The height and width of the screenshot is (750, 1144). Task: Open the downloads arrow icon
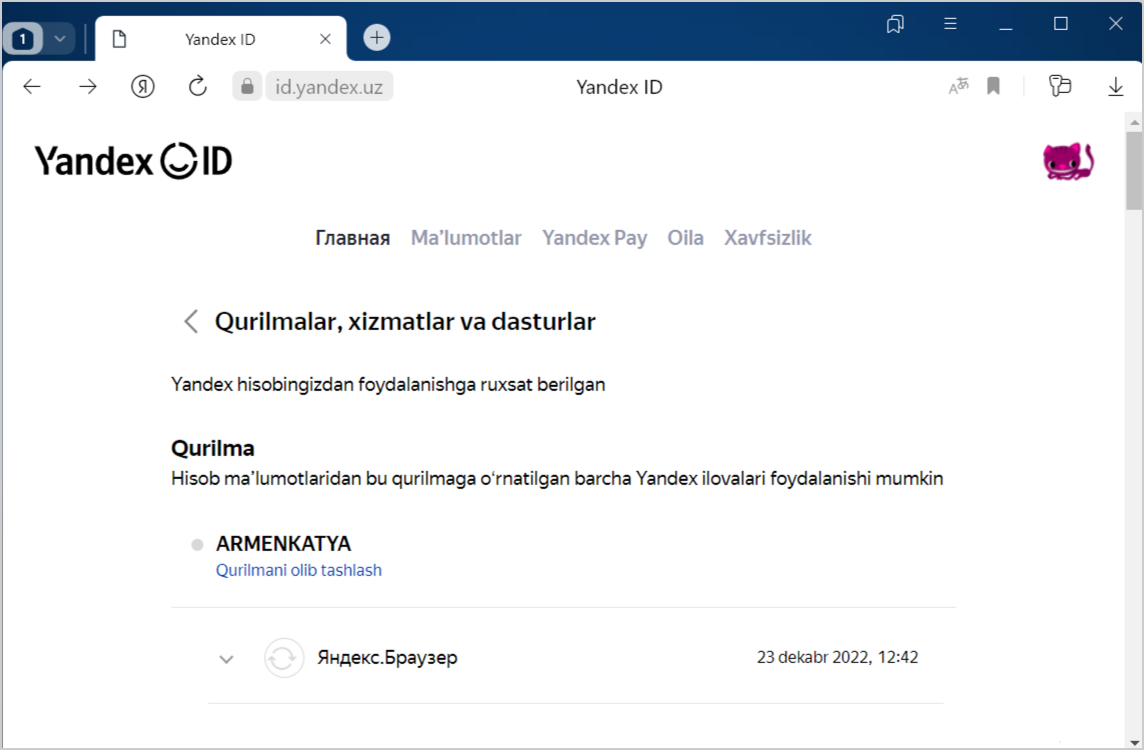(1116, 87)
